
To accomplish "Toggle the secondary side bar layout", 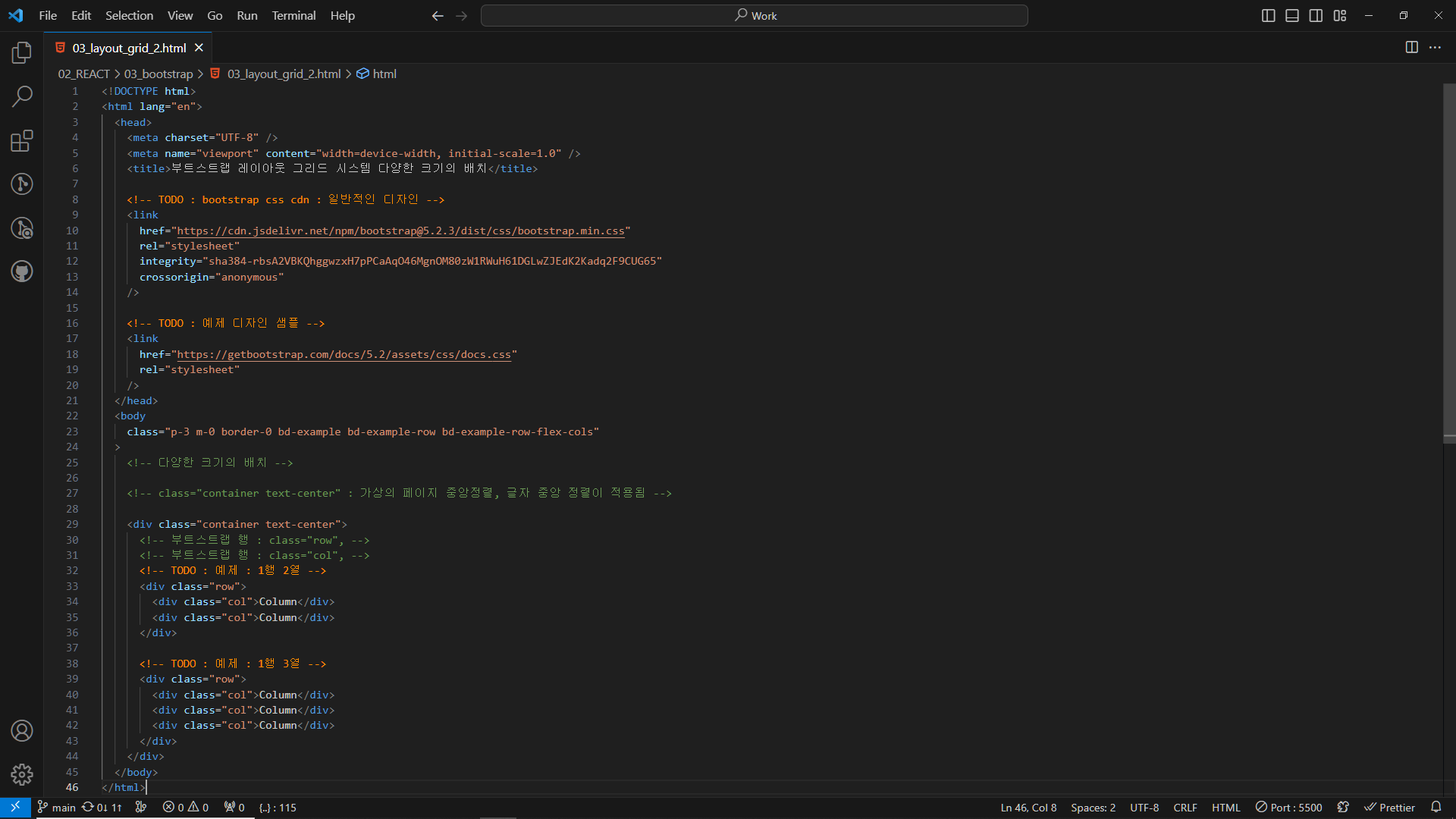I will tap(1316, 16).
